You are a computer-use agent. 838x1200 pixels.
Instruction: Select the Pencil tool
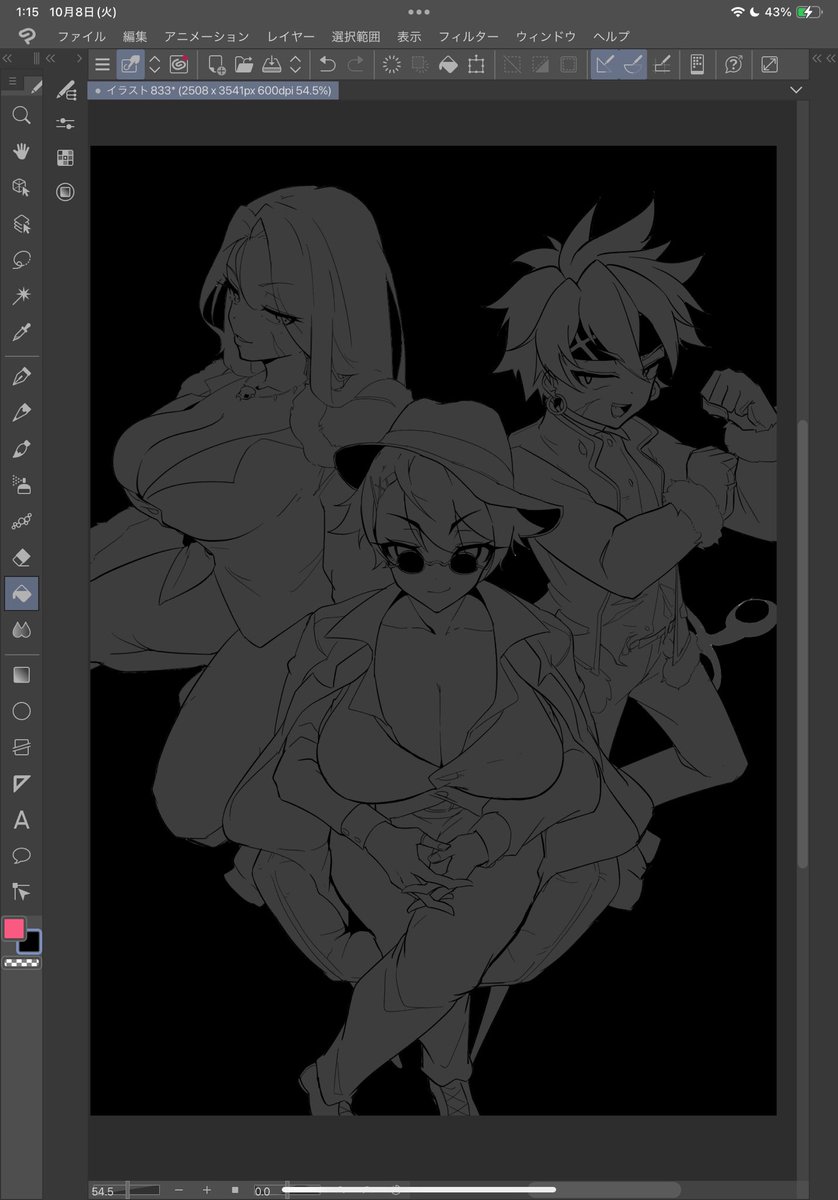pyautogui.click(x=21, y=413)
